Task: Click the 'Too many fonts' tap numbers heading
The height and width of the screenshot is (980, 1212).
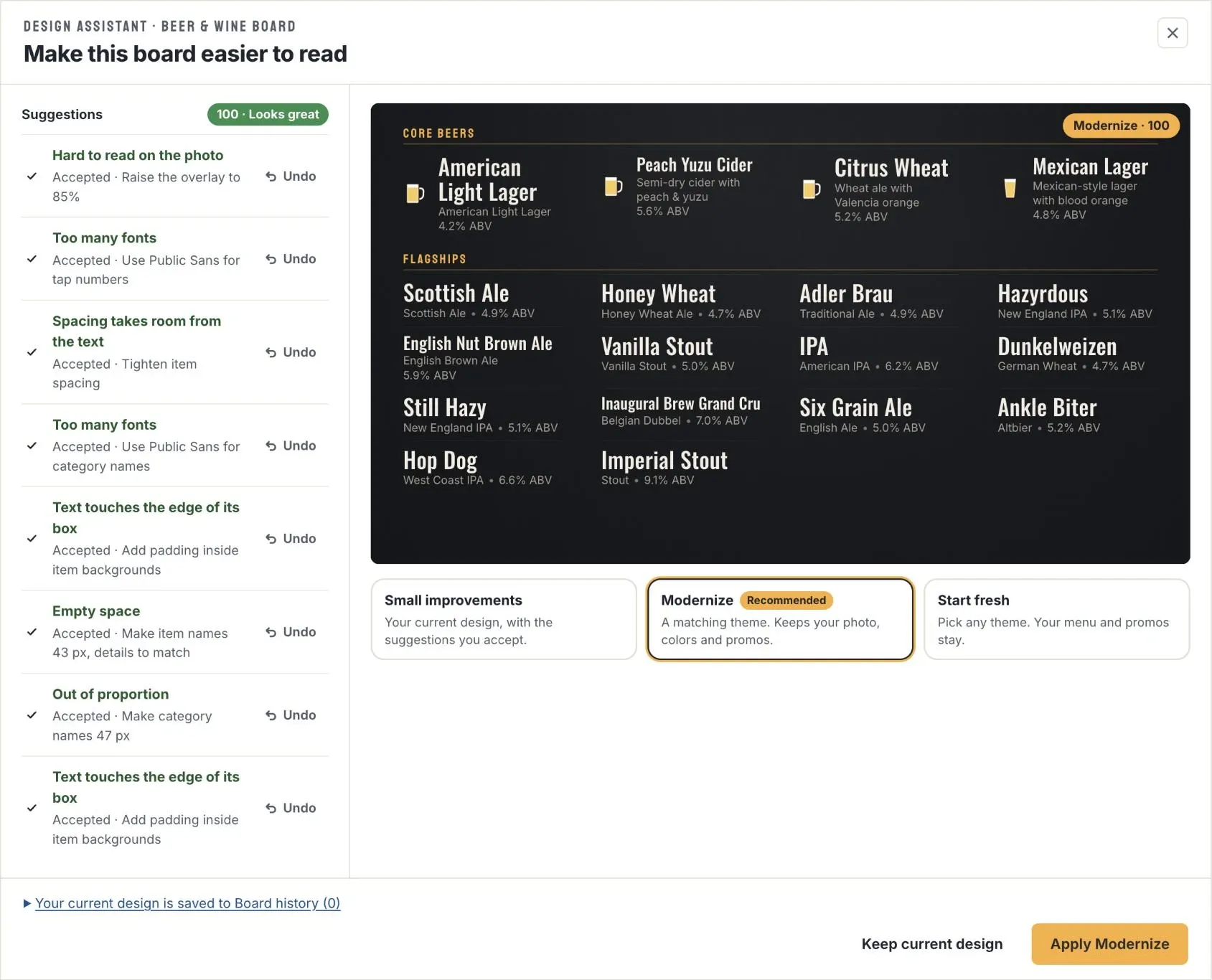Action: point(104,238)
